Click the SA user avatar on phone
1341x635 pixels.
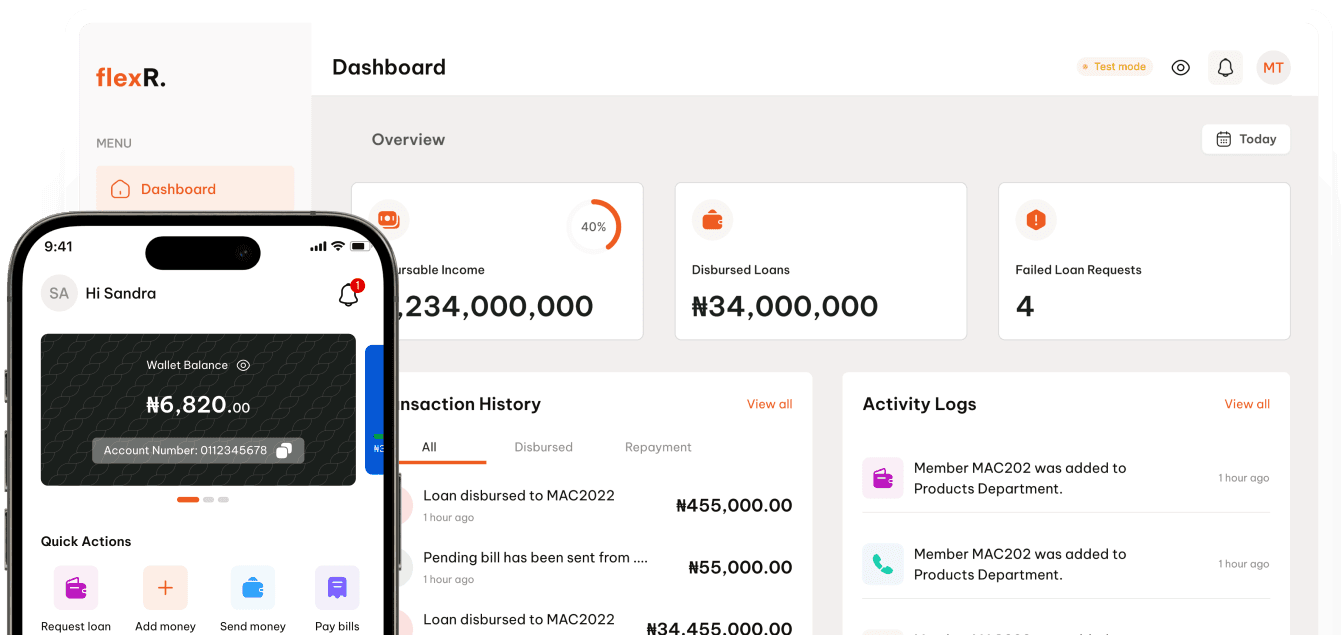(59, 294)
